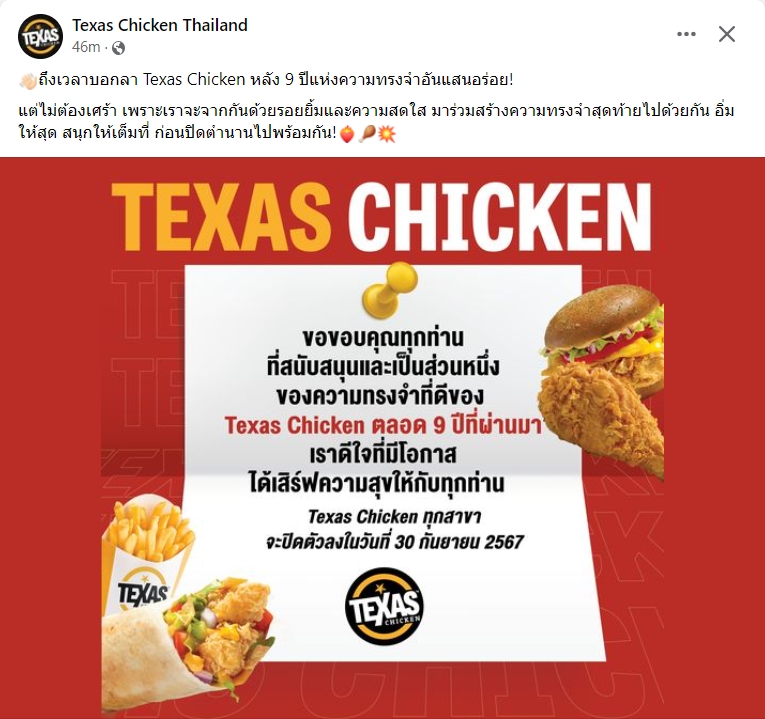Click the chicken drumstick emoji in caption
Image resolution: width=765 pixels, height=719 pixels.
point(367,134)
